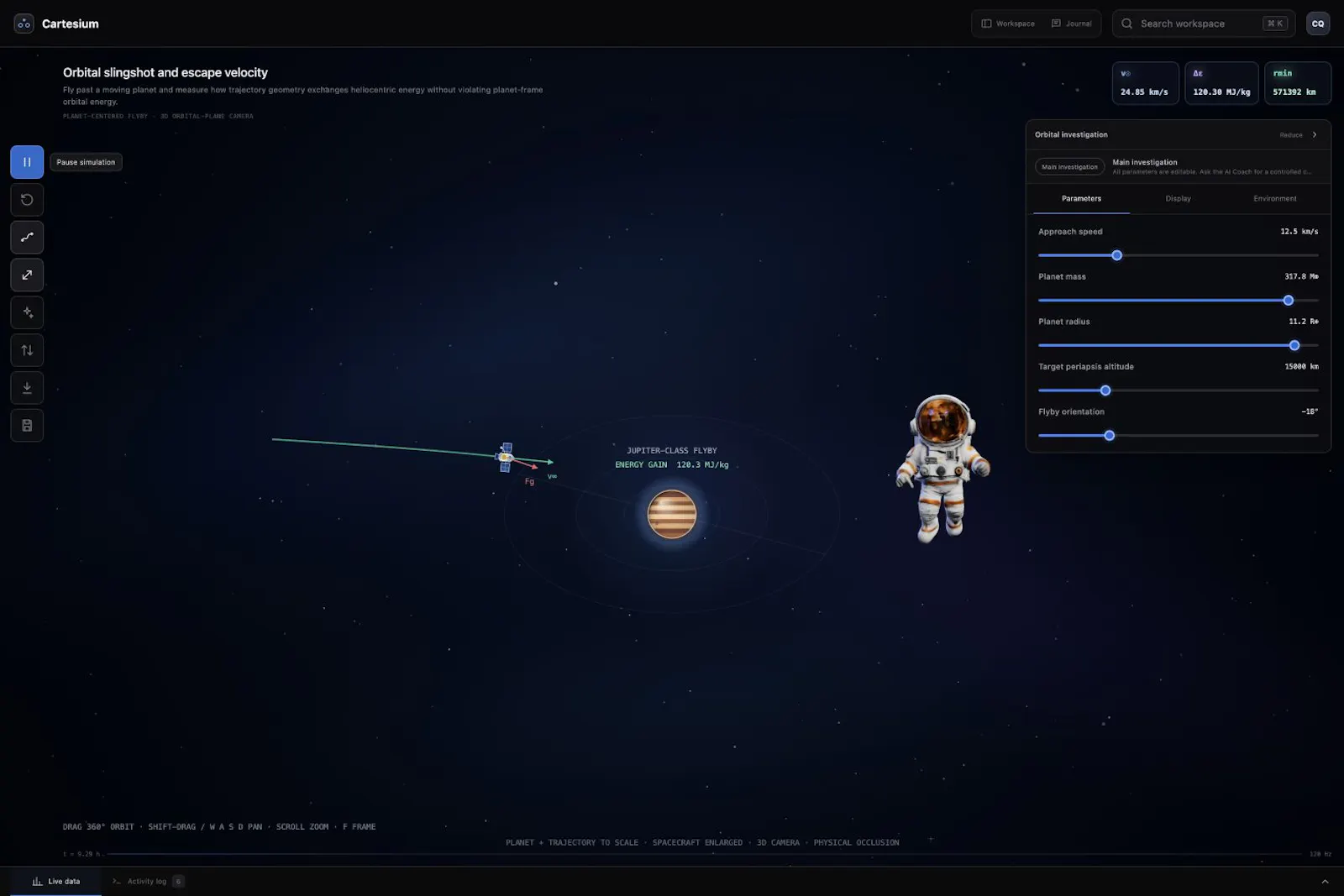Screen dimensions: 1344x896
Task: Switch to the Display tab
Action: click(1178, 199)
